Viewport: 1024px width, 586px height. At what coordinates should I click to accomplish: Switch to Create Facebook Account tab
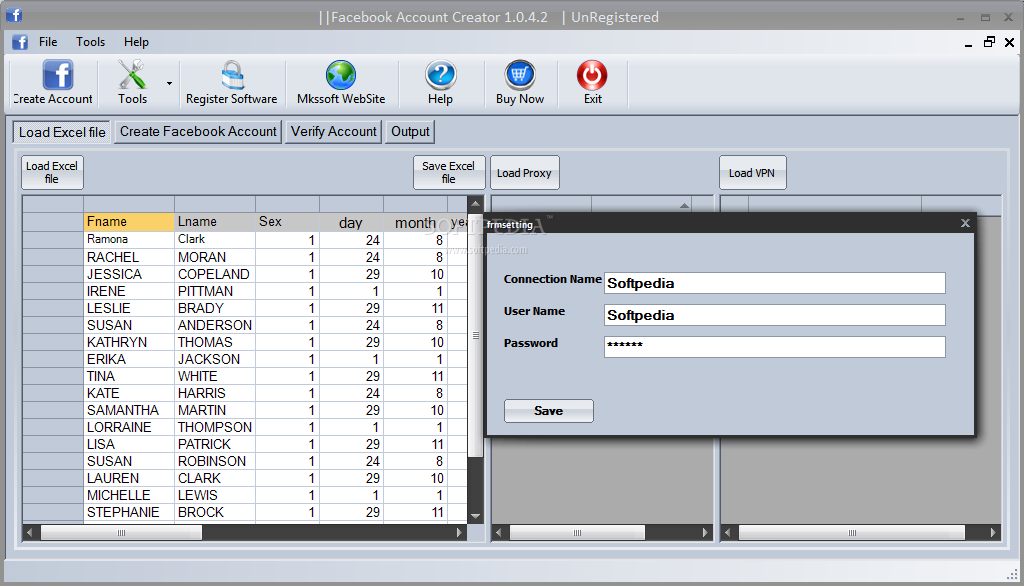(x=198, y=131)
